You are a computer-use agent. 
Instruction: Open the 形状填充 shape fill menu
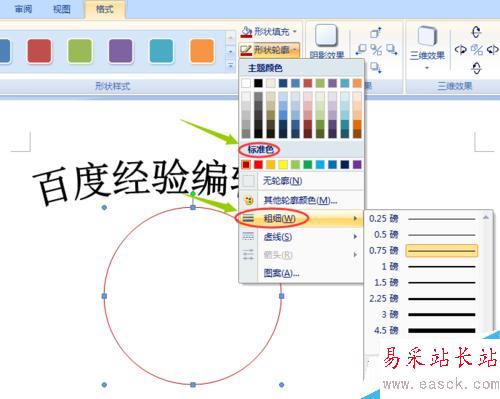click(269, 32)
